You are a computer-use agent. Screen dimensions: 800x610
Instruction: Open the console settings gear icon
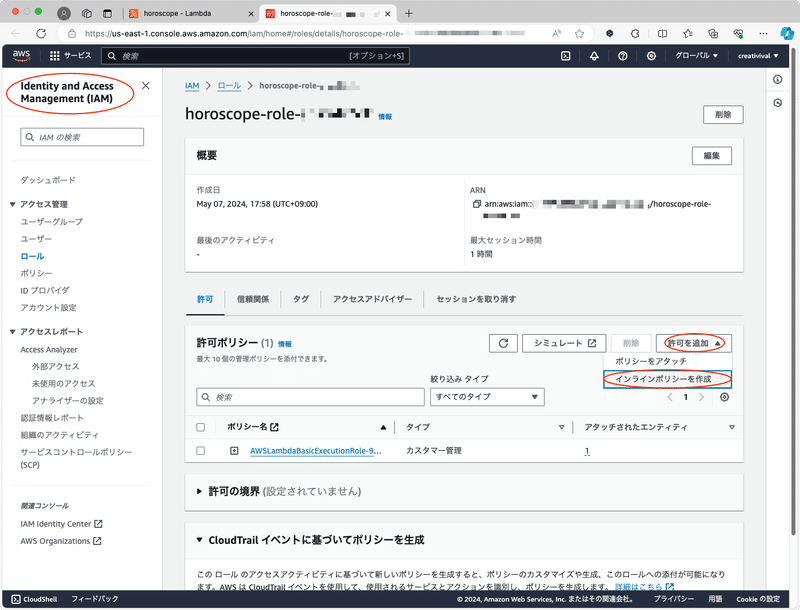(651, 56)
